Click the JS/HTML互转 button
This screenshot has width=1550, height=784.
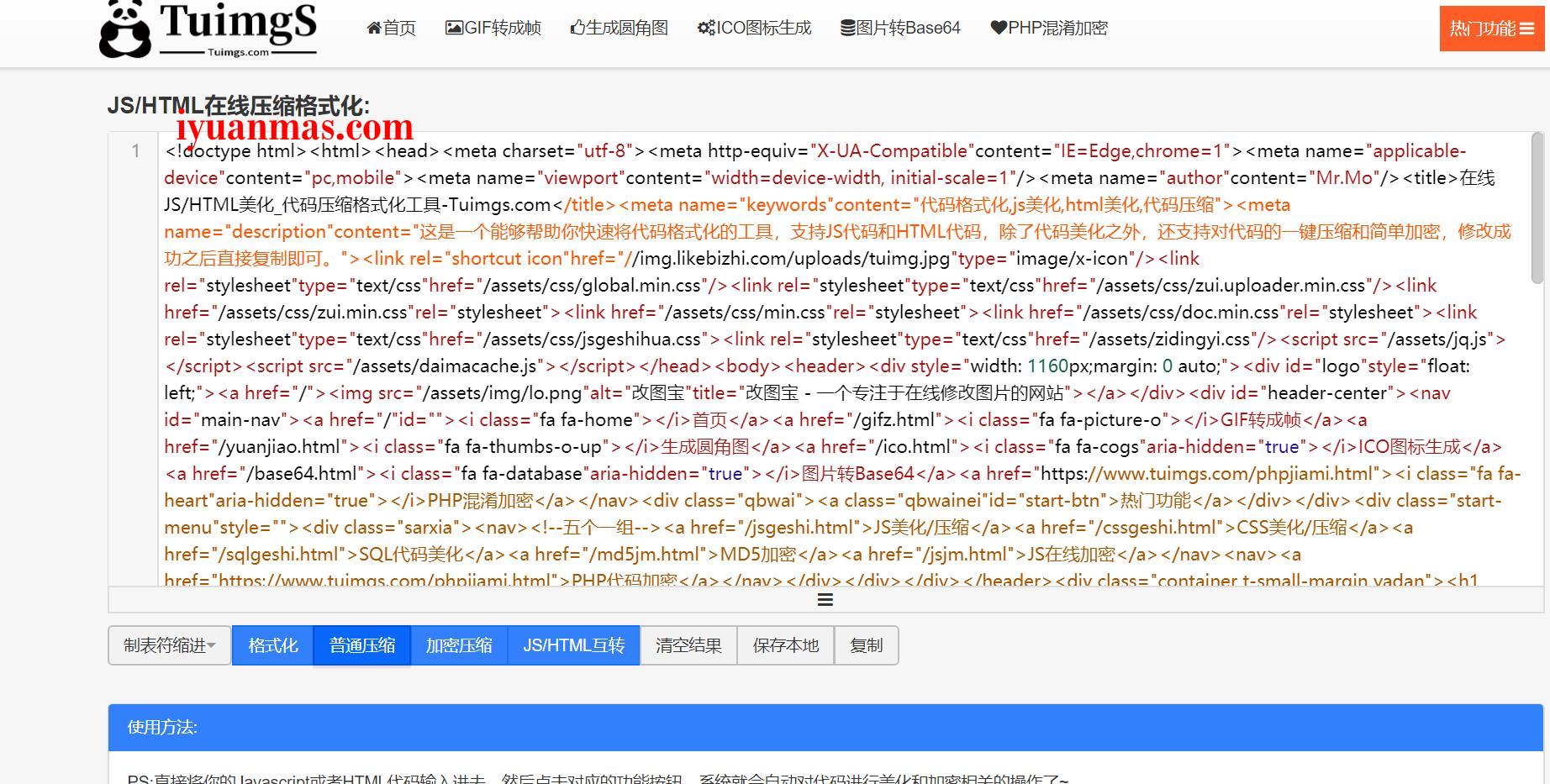[574, 645]
